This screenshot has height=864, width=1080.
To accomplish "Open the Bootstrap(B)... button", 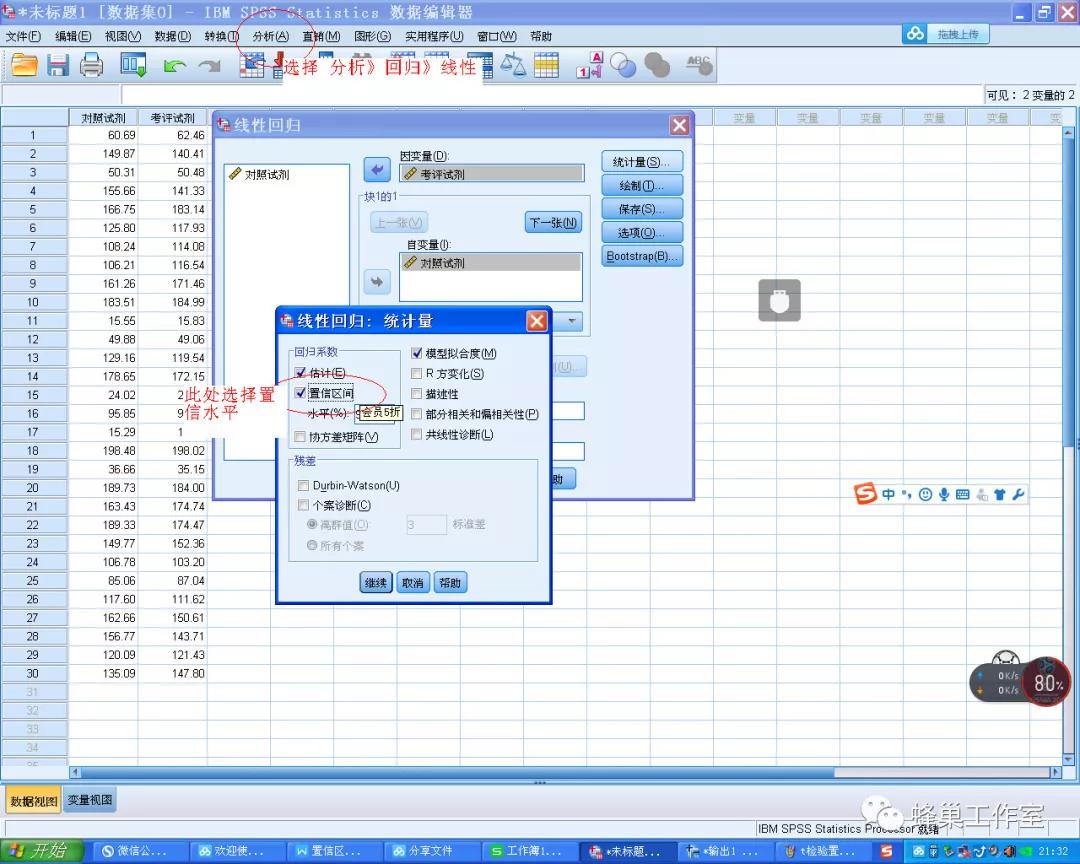I will coord(642,256).
